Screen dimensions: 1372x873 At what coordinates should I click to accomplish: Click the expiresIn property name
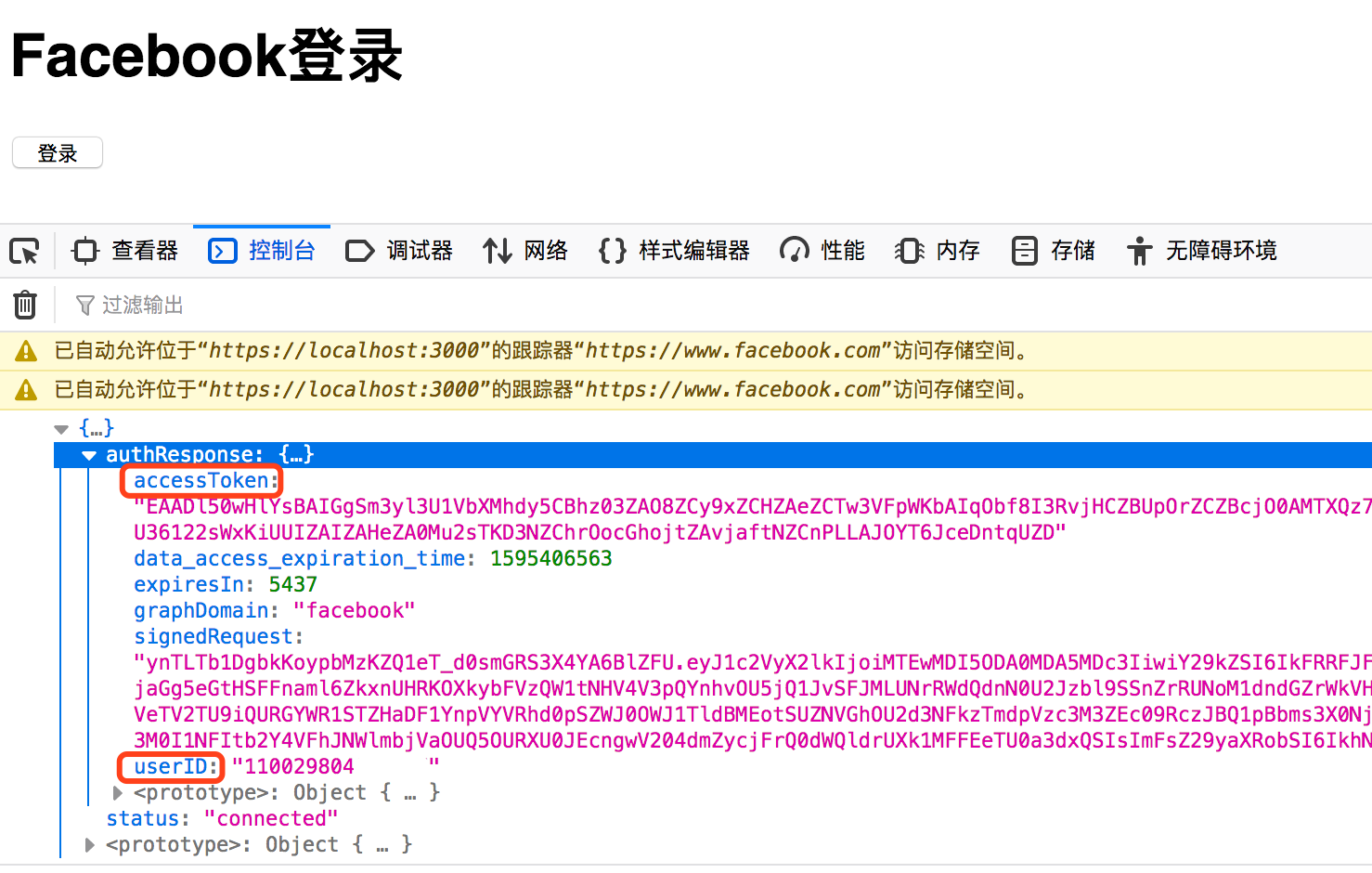[189, 585]
